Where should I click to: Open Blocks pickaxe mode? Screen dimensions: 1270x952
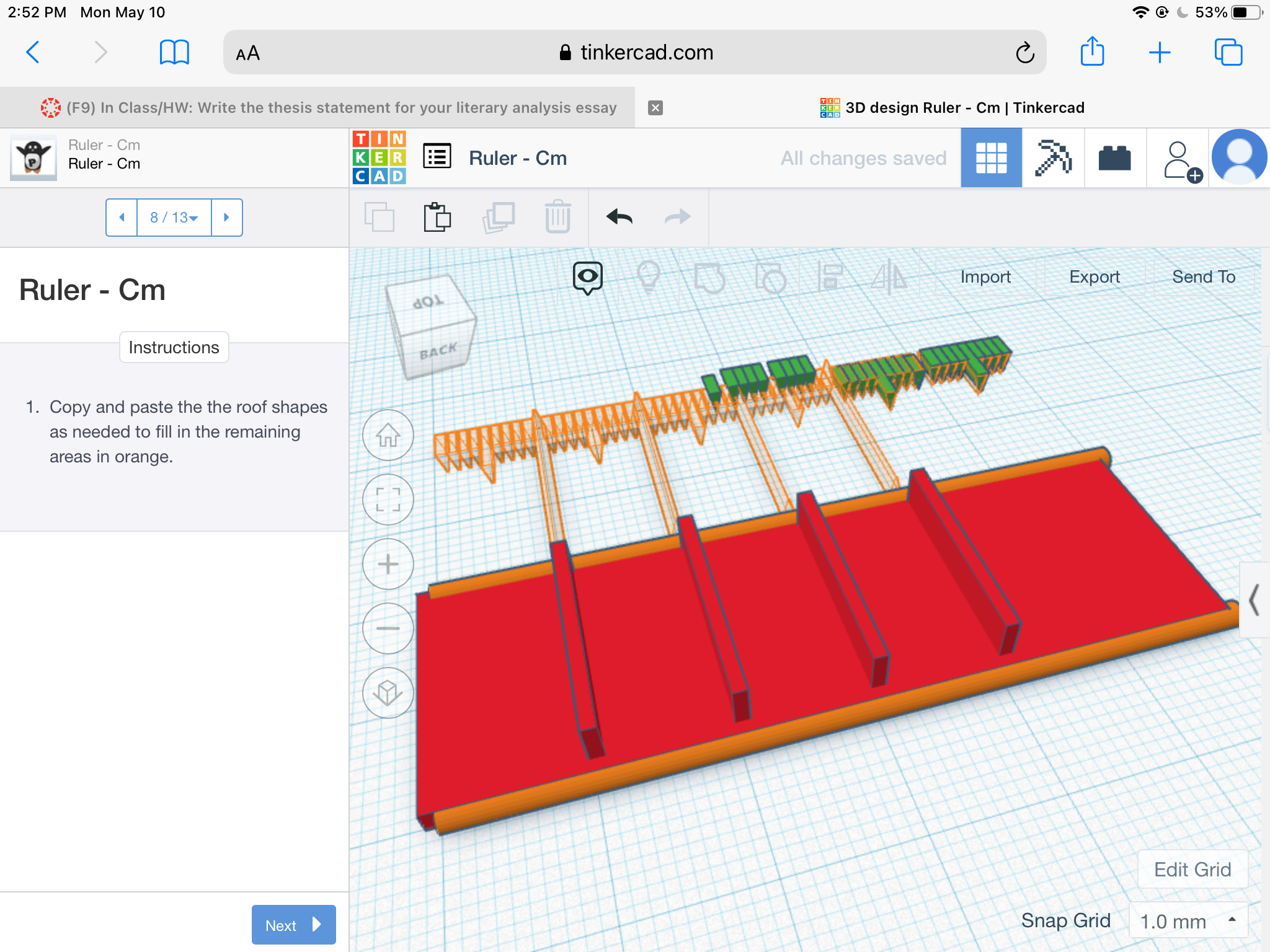tap(1053, 157)
